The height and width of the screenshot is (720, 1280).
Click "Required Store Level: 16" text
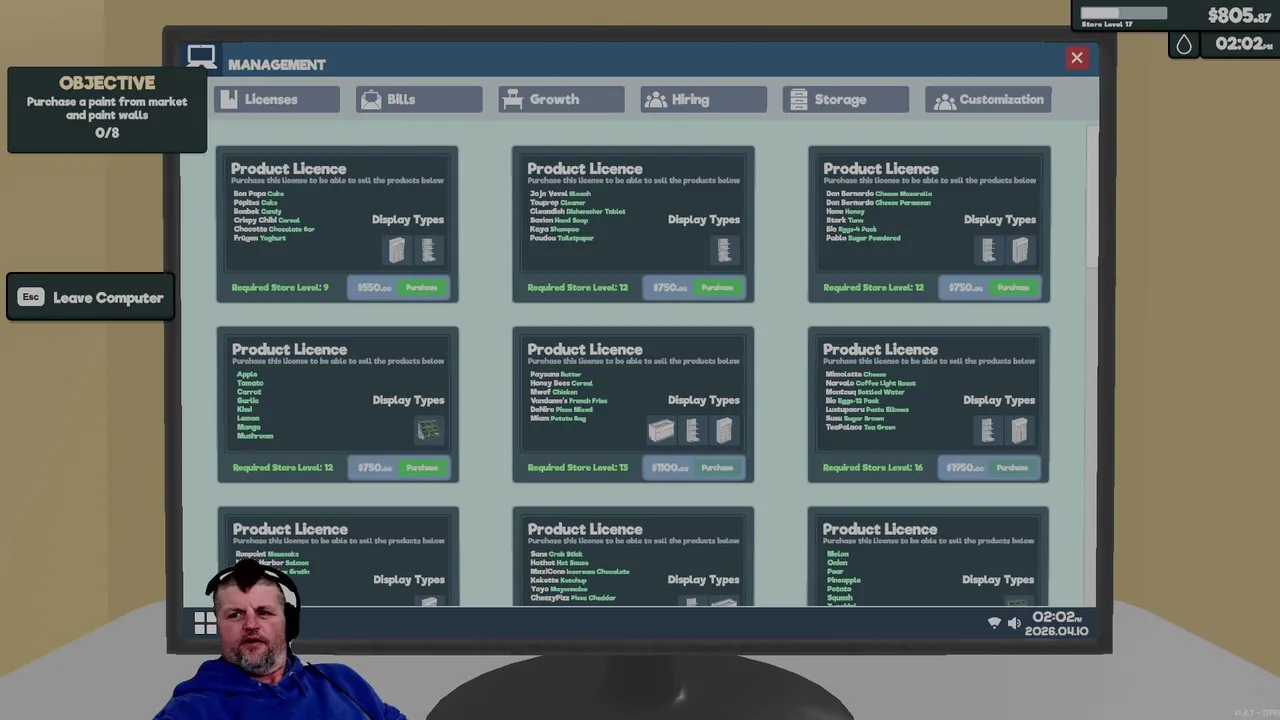tap(872, 467)
